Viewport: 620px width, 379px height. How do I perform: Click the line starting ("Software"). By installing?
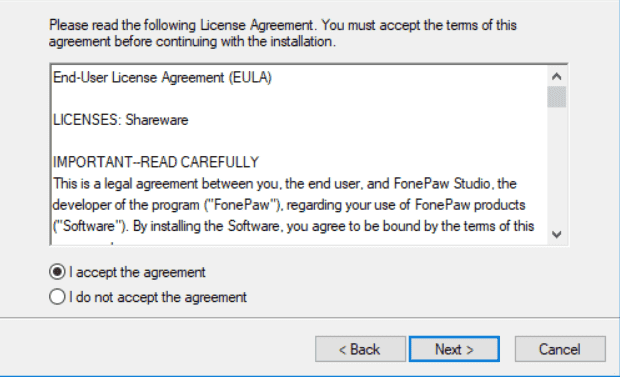(293, 226)
